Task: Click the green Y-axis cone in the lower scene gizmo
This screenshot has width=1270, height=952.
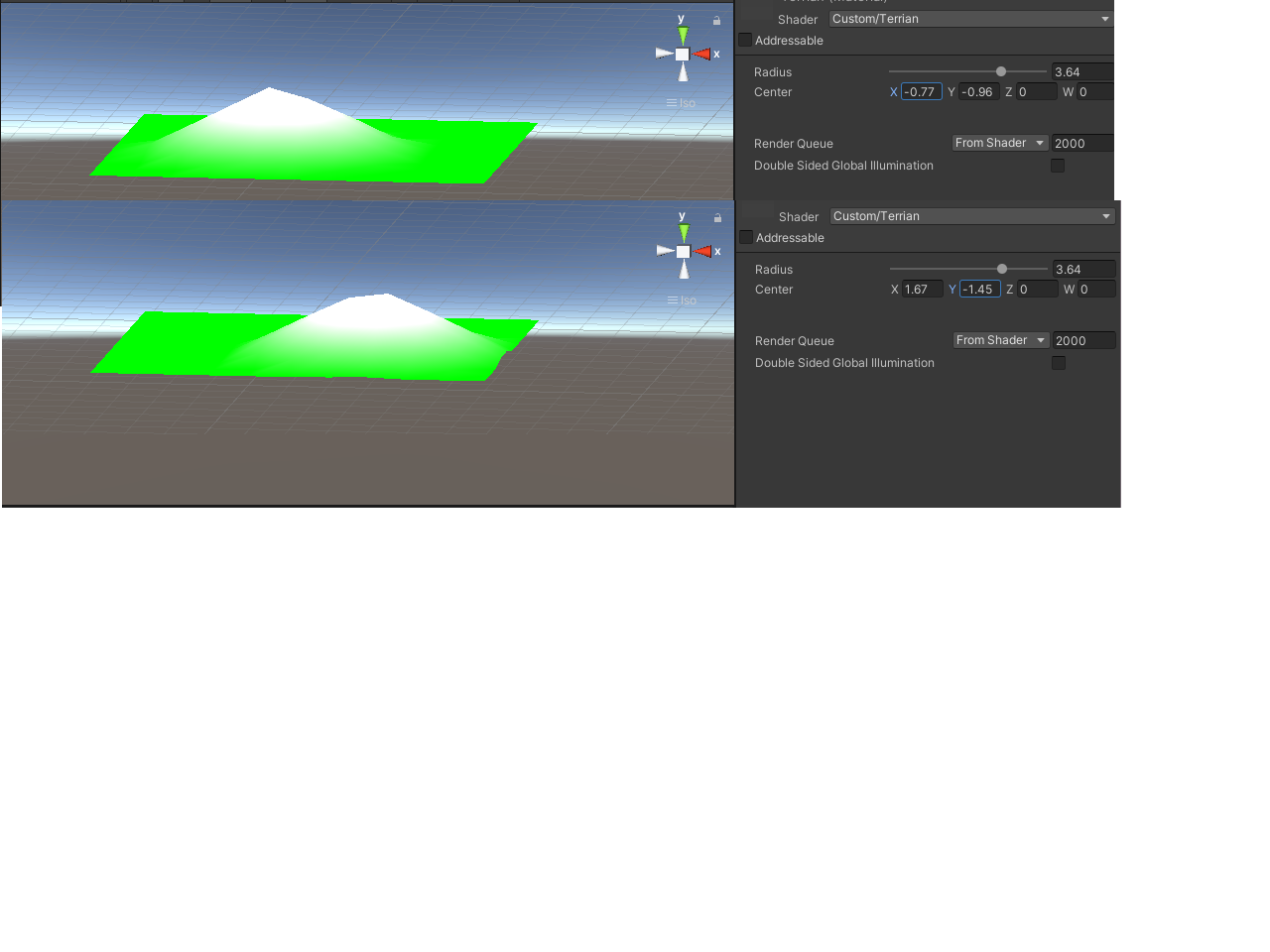Action: [684, 233]
